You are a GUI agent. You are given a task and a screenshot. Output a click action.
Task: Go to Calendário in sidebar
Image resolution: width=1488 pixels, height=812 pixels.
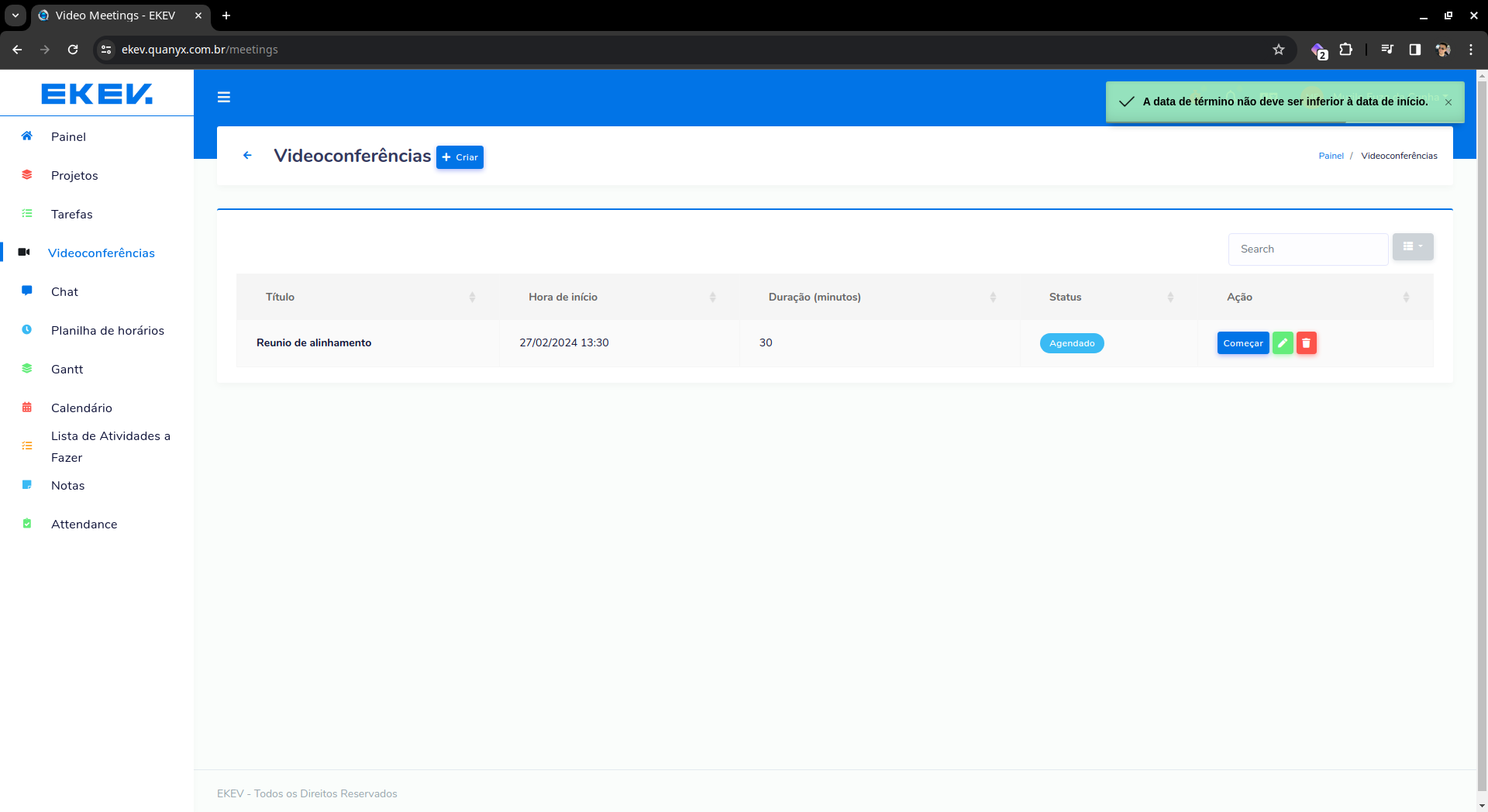(81, 408)
